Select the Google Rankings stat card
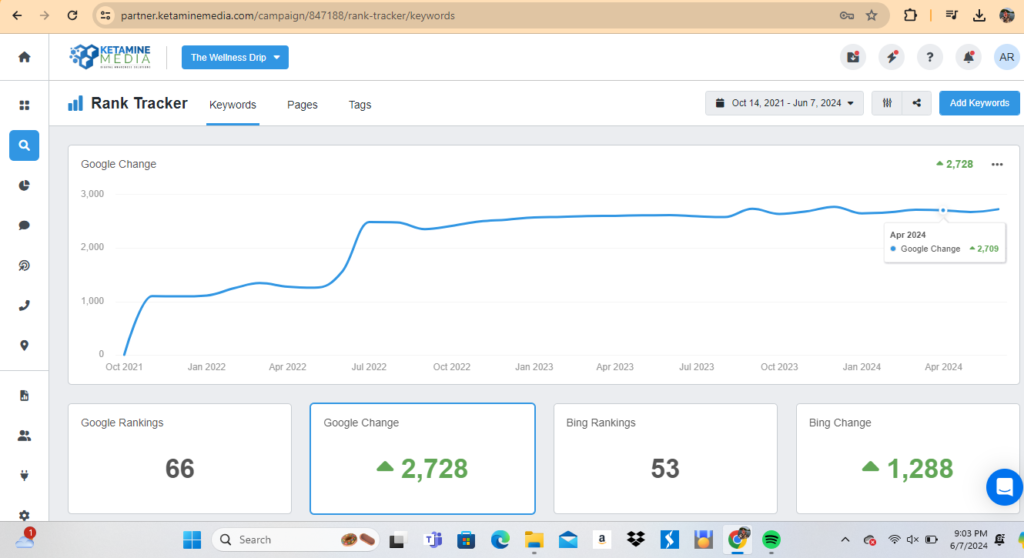Image resolution: width=1024 pixels, height=558 pixels. point(180,458)
